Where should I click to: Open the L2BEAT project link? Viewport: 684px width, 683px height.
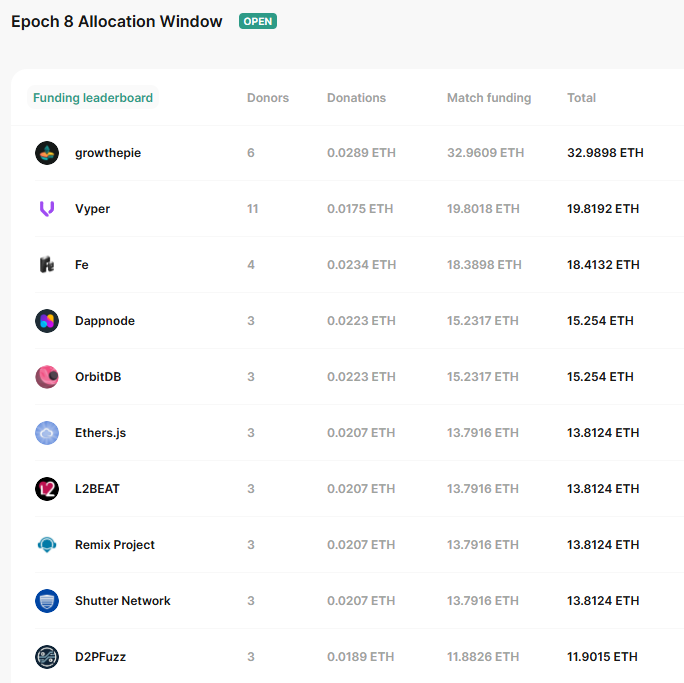97,489
